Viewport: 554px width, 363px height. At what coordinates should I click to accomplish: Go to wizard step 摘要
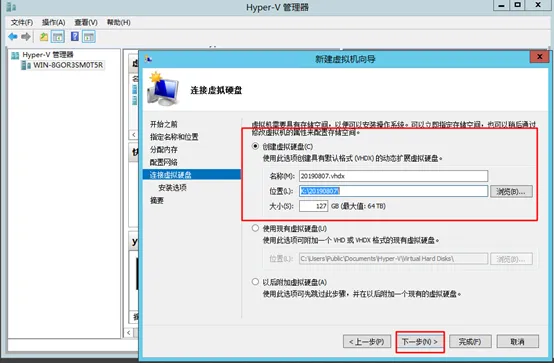[157, 200]
